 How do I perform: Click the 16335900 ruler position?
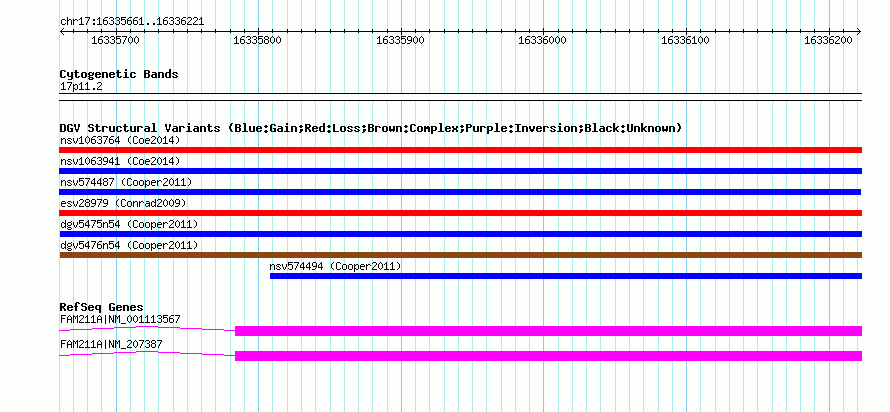pyautogui.click(x=401, y=41)
